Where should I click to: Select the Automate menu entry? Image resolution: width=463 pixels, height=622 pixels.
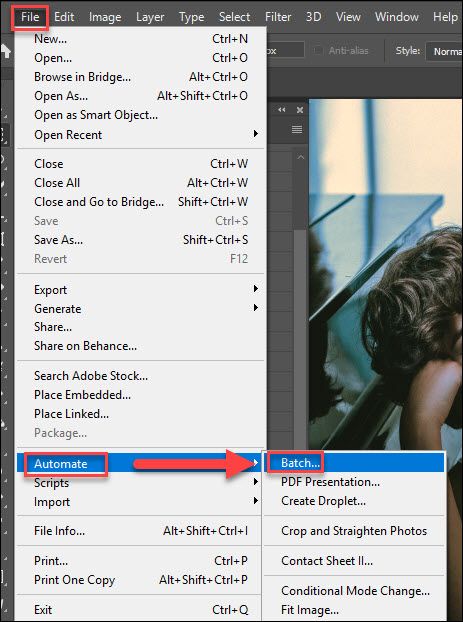[140, 463]
